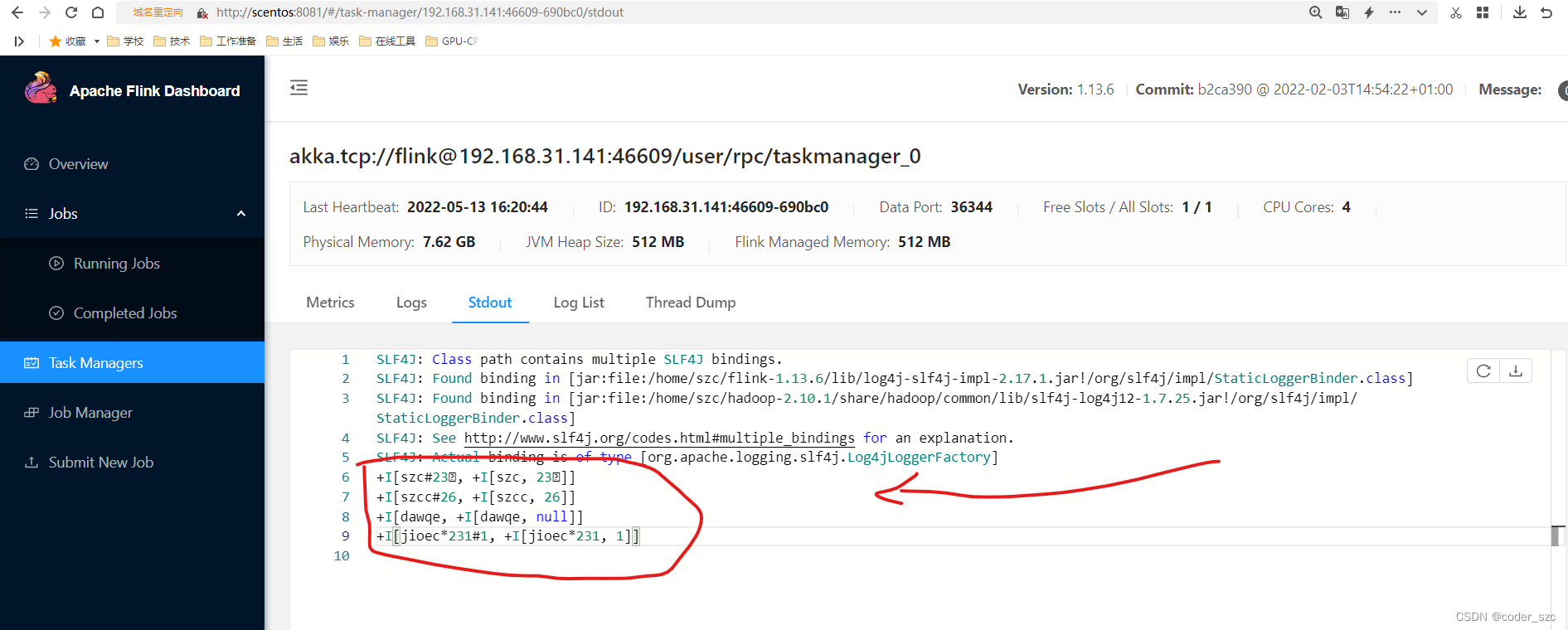Click the taskmanager_0 akka address heading
Viewport: 1568px width, 630px height.
click(x=605, y=156)
